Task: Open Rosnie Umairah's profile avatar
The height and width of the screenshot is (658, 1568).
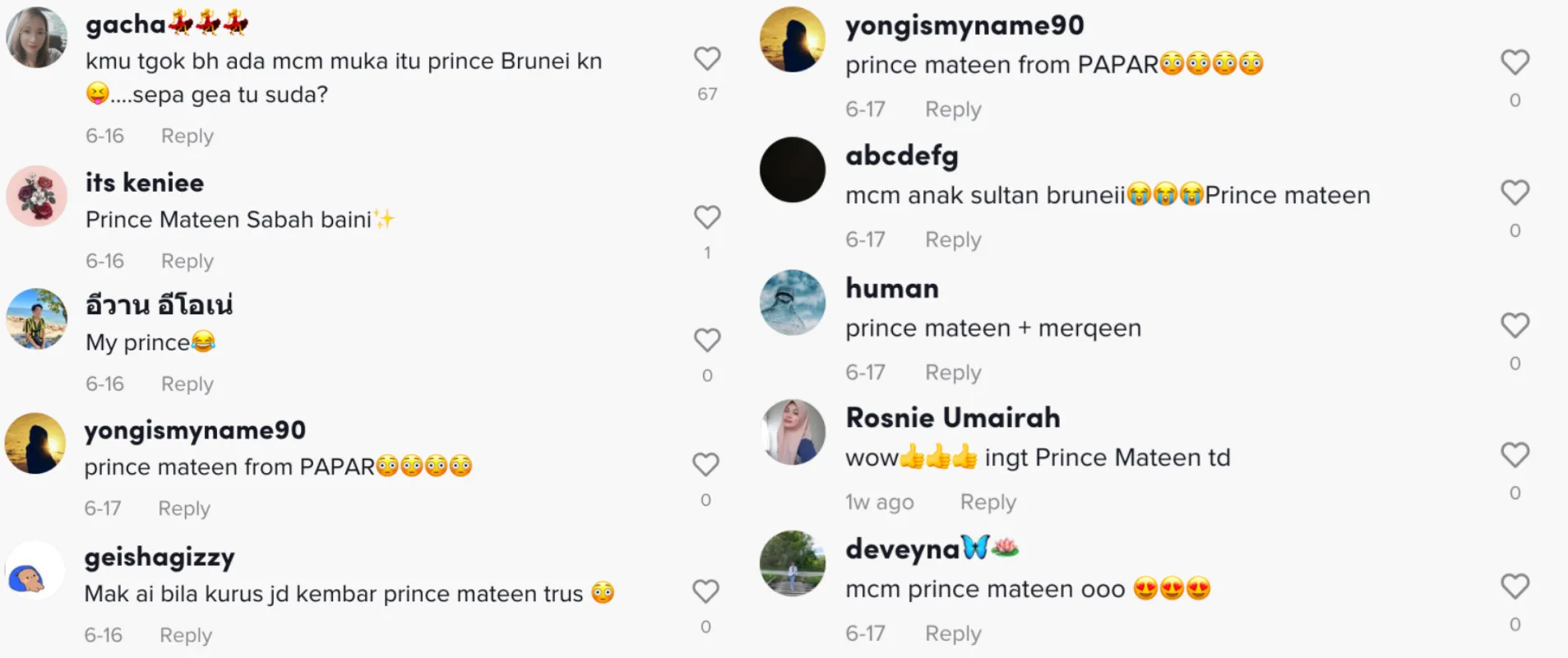Action: point(793,433)
